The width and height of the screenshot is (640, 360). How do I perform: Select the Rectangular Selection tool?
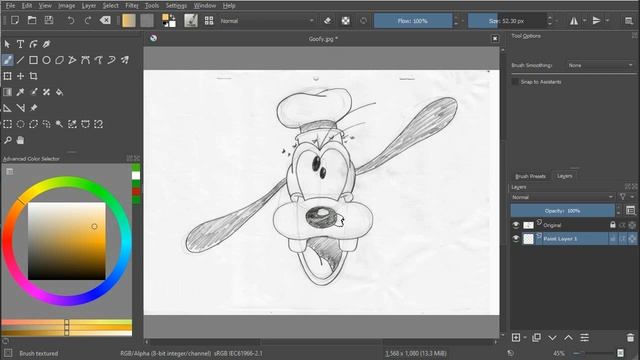pos(7,124)
